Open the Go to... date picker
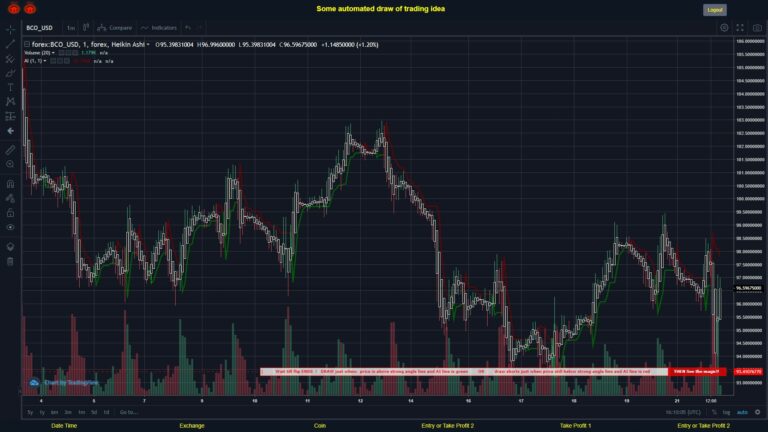The height and width of the screenshot is (432, 768). click(x=129, y=412)
